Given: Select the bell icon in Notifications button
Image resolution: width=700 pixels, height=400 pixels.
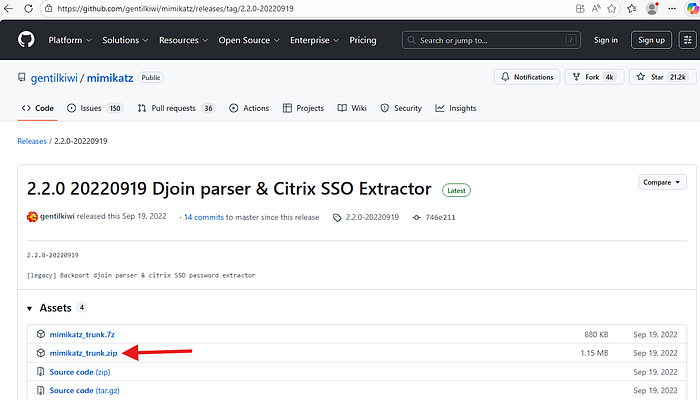Looking at the screenshot, I should click(x=505, y=77).
